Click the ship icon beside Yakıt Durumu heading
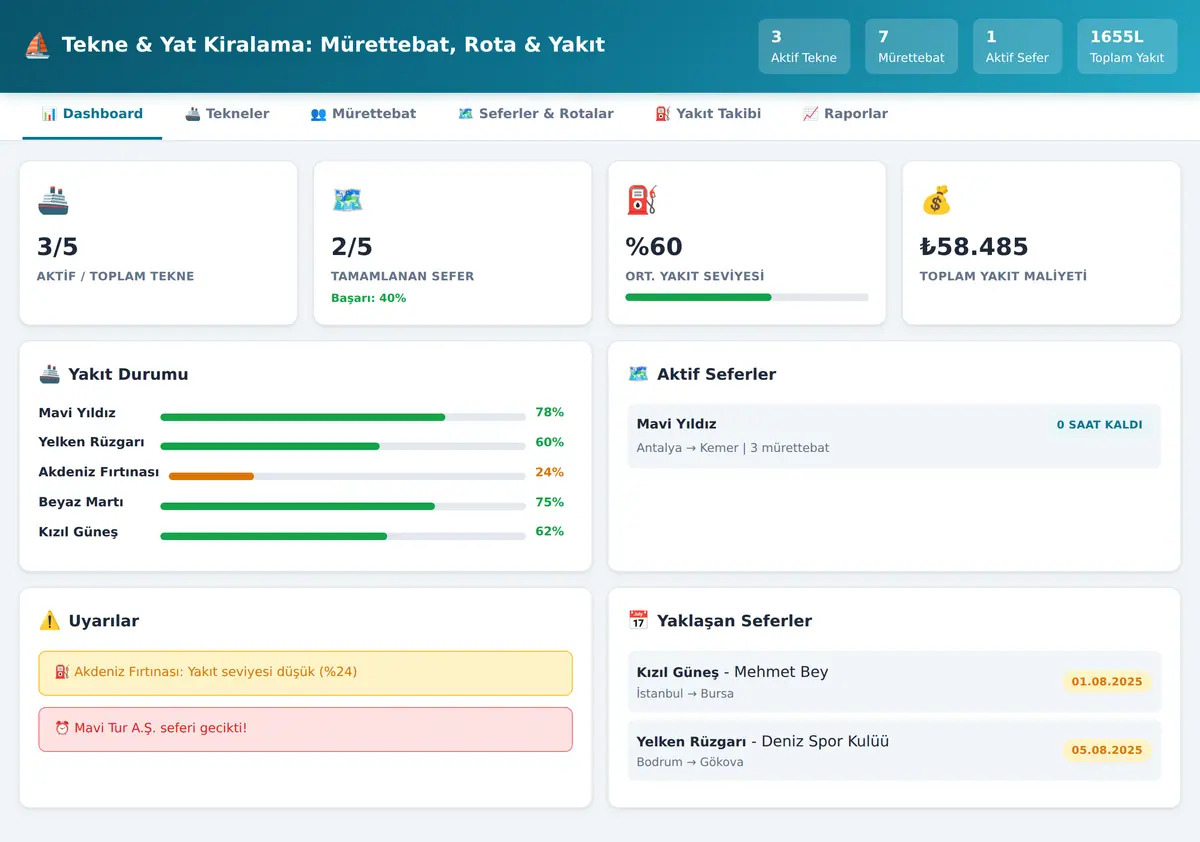 (49, 374)
